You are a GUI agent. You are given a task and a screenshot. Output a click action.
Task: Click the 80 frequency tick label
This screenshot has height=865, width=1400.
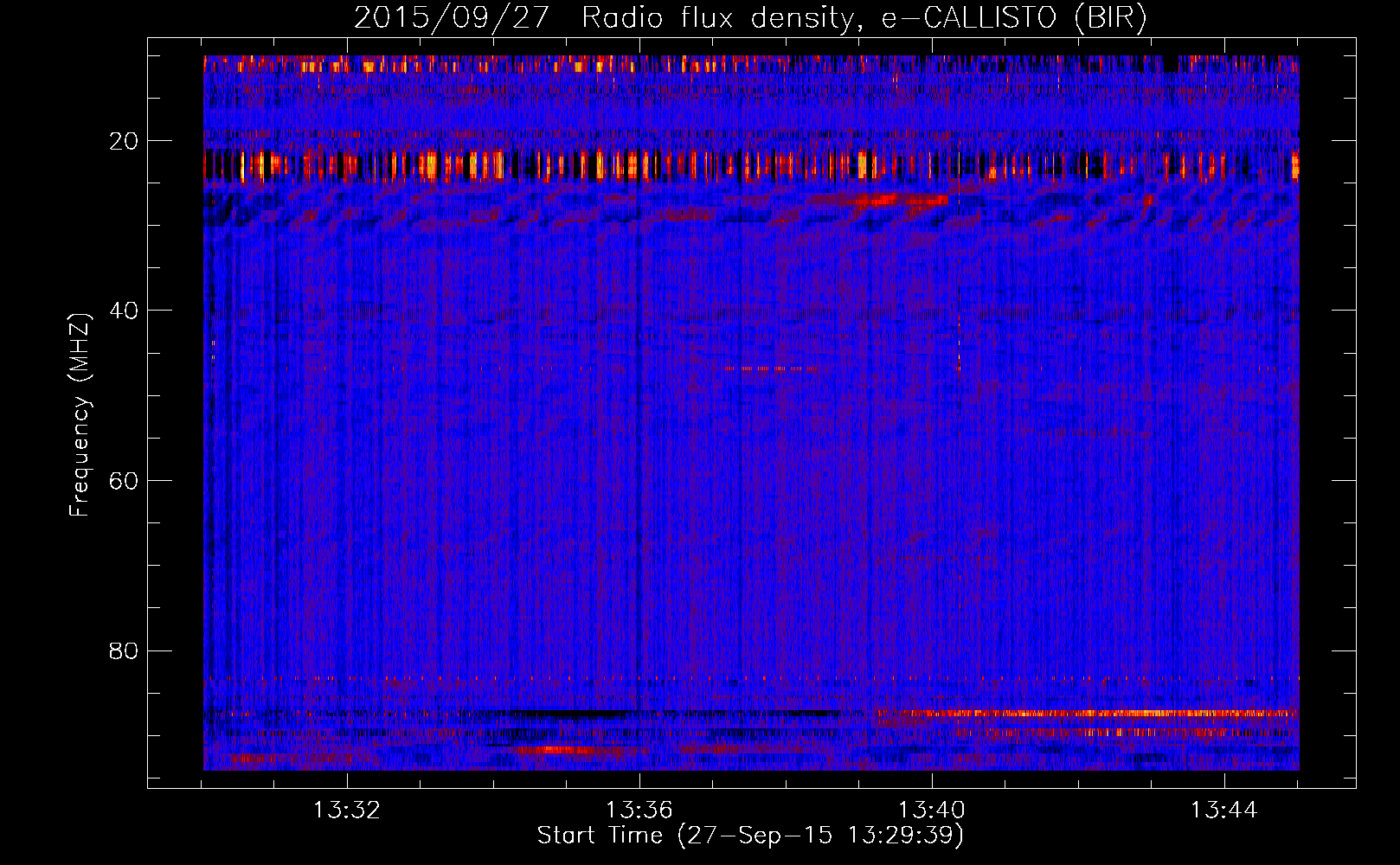click(x=125, y=650)
